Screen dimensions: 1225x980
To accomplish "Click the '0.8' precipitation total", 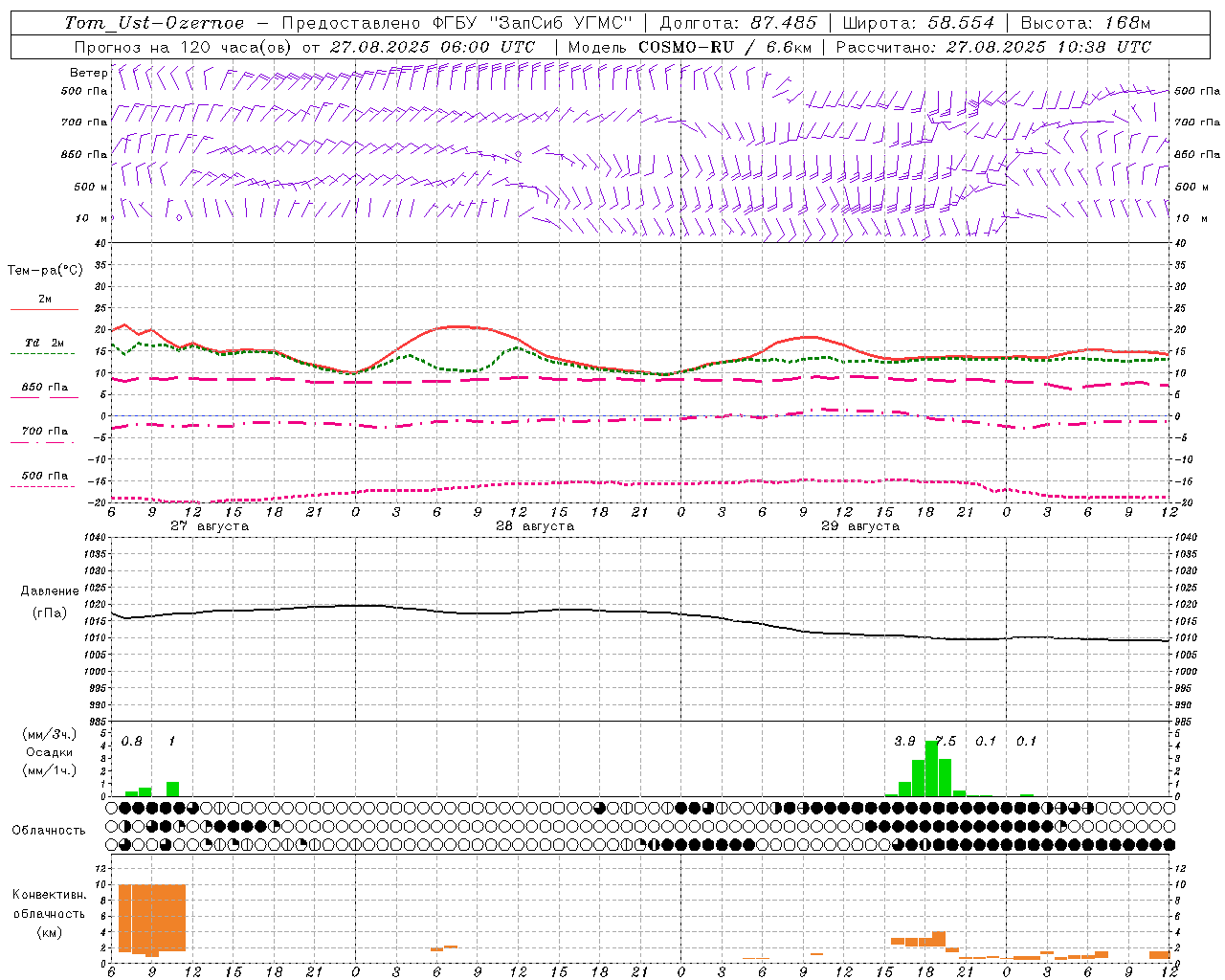I will click(132, 742).
